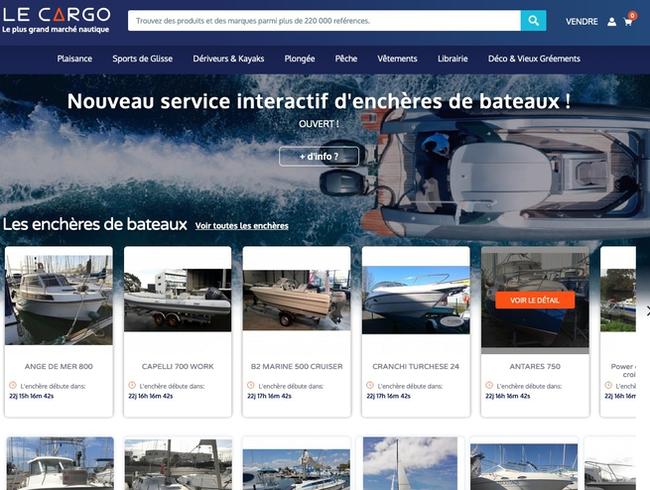Image resolution: width=650 pixels, height=490 pixels.
Task: Open the shopping cart icon
Action: click(x=628, y=22)
